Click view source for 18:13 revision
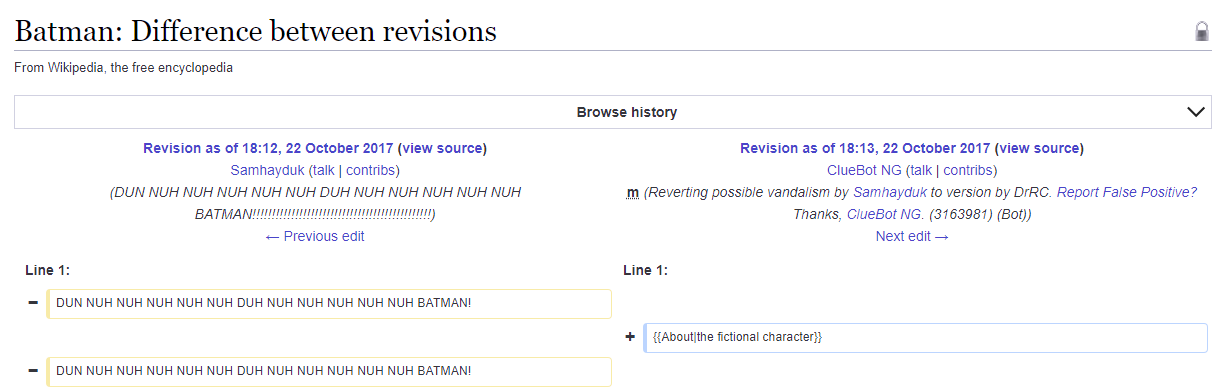1231x391 pixels. (1040, 148)
